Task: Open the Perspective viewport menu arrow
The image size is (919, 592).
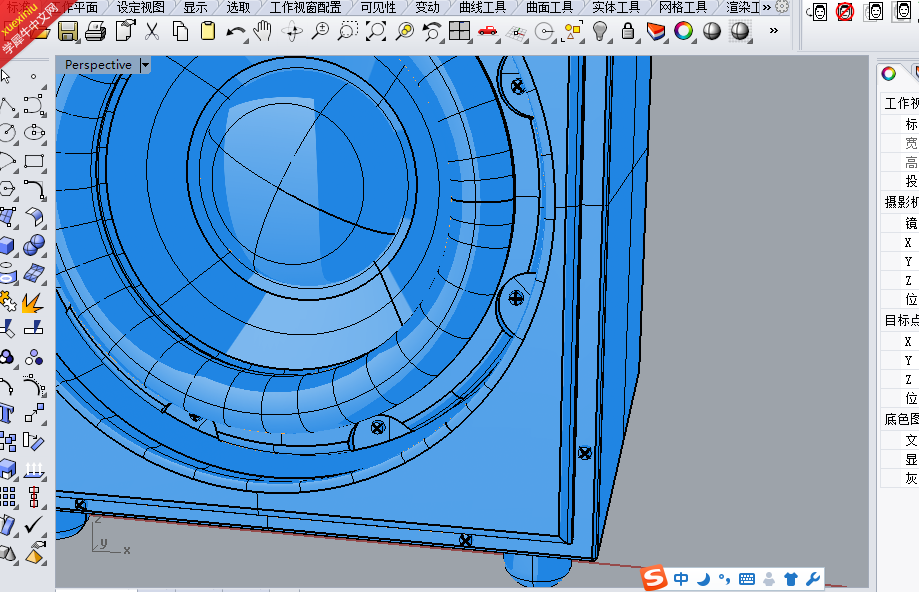Action: [x=145, y=65]
